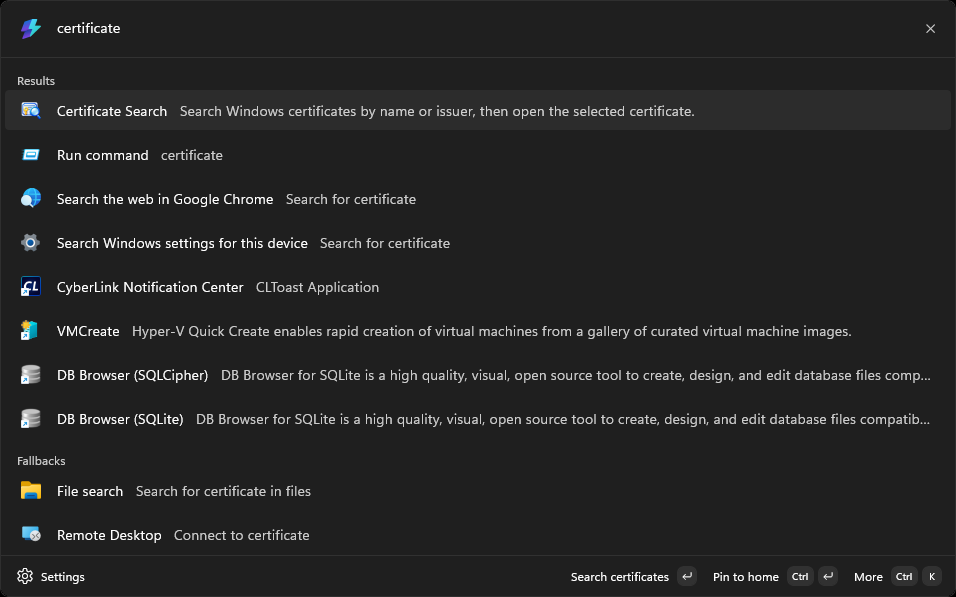Click the Enter key hint beside Search certificates

(x=687, y=576)
